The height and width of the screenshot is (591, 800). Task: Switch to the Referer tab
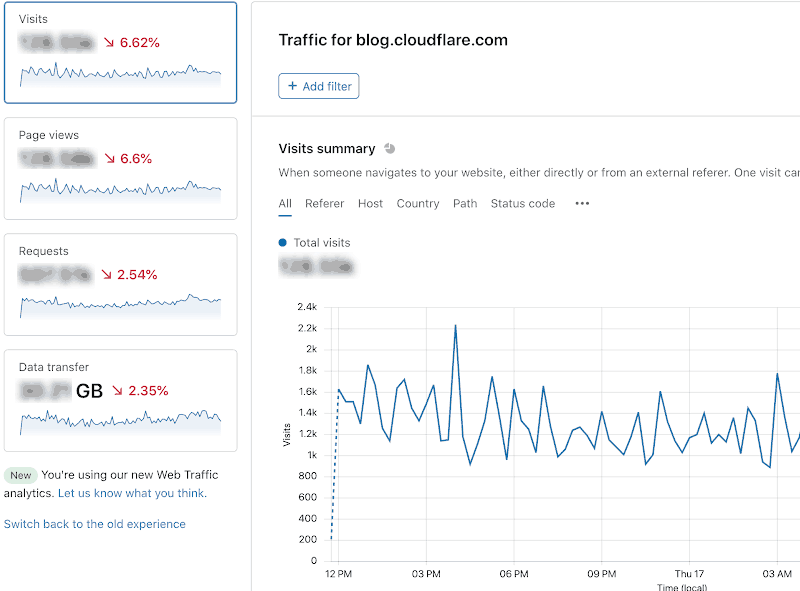324,203
